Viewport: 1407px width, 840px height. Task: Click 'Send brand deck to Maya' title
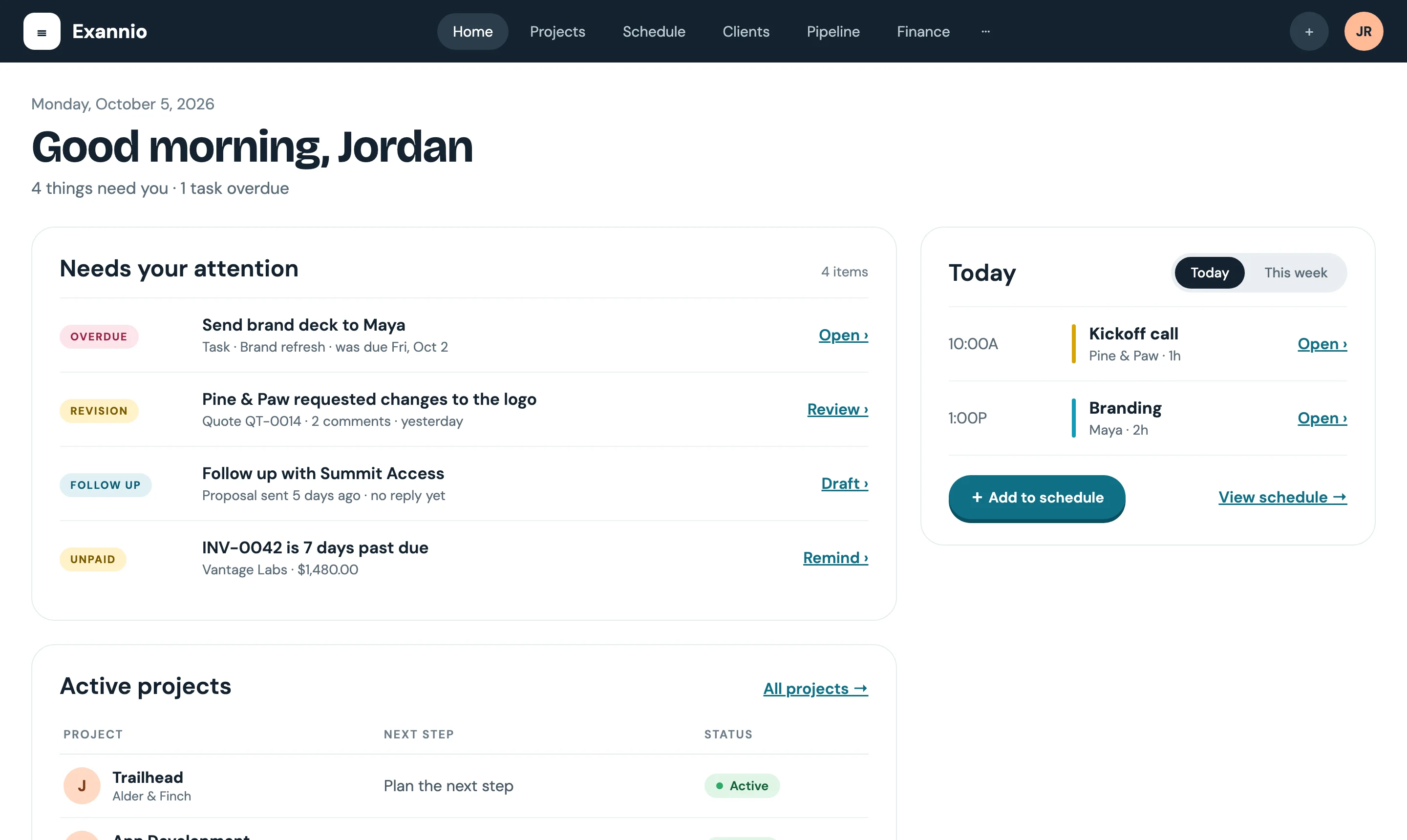pos(303,324)
